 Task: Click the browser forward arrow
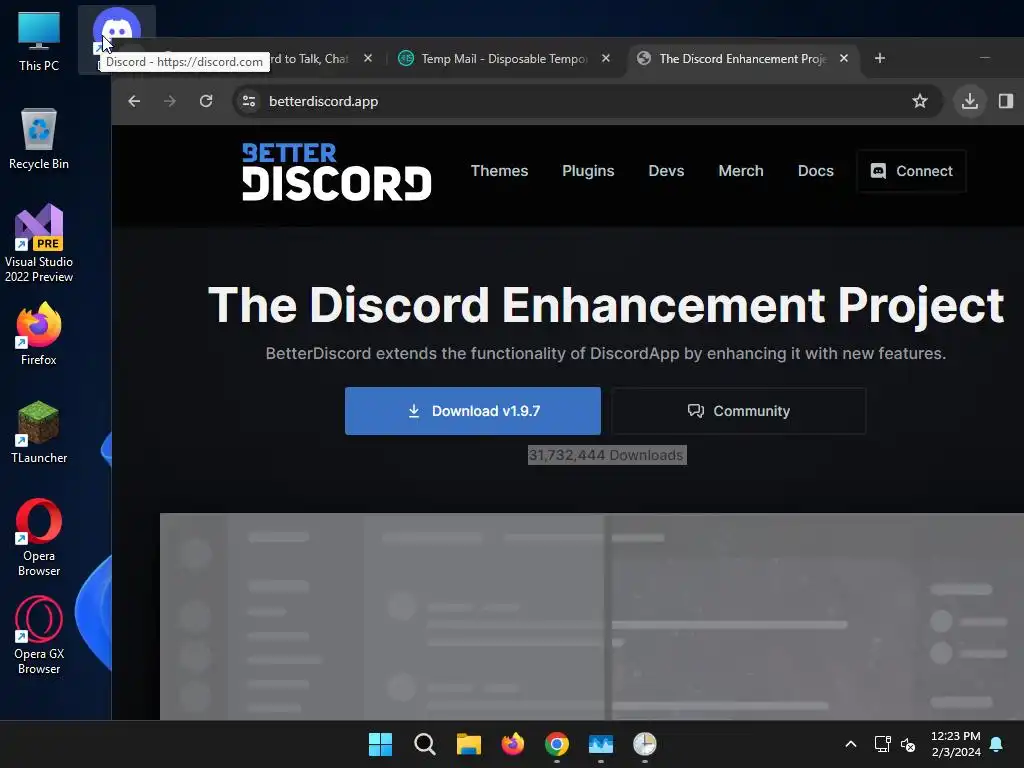click(170, 101)
